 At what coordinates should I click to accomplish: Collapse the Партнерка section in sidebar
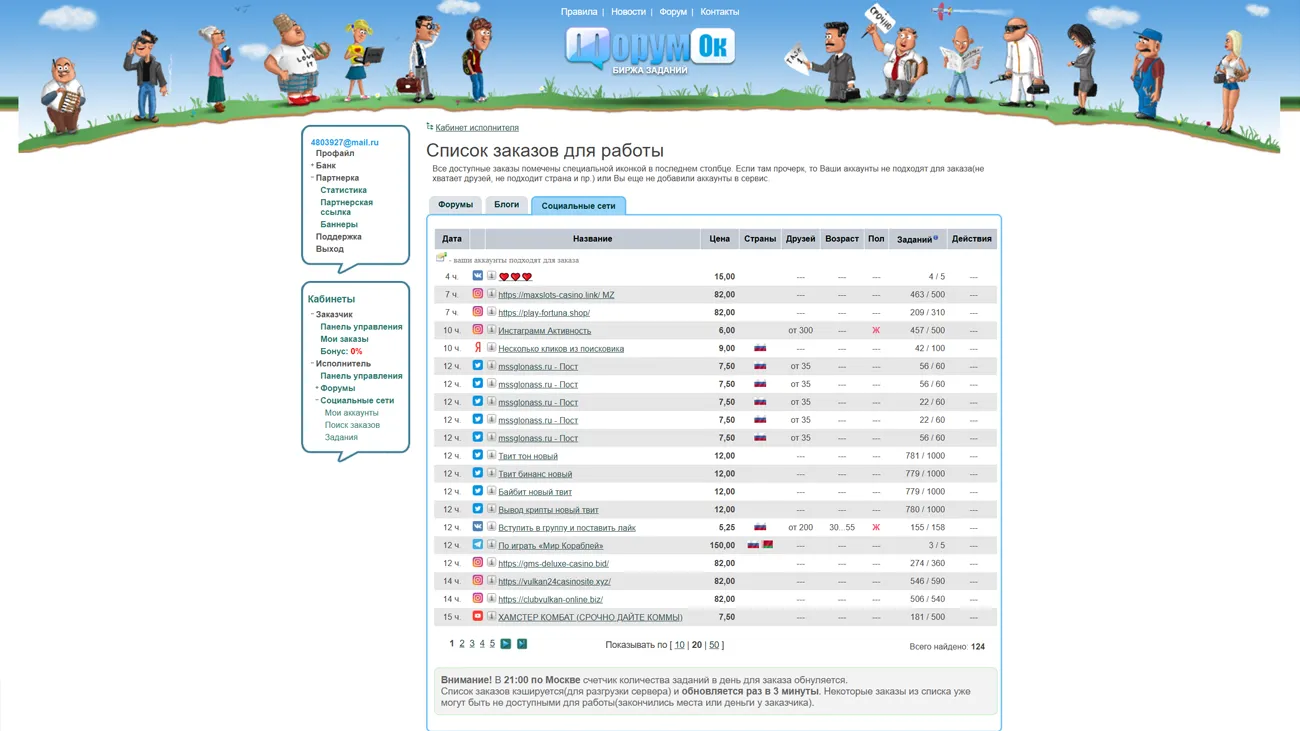312,177
